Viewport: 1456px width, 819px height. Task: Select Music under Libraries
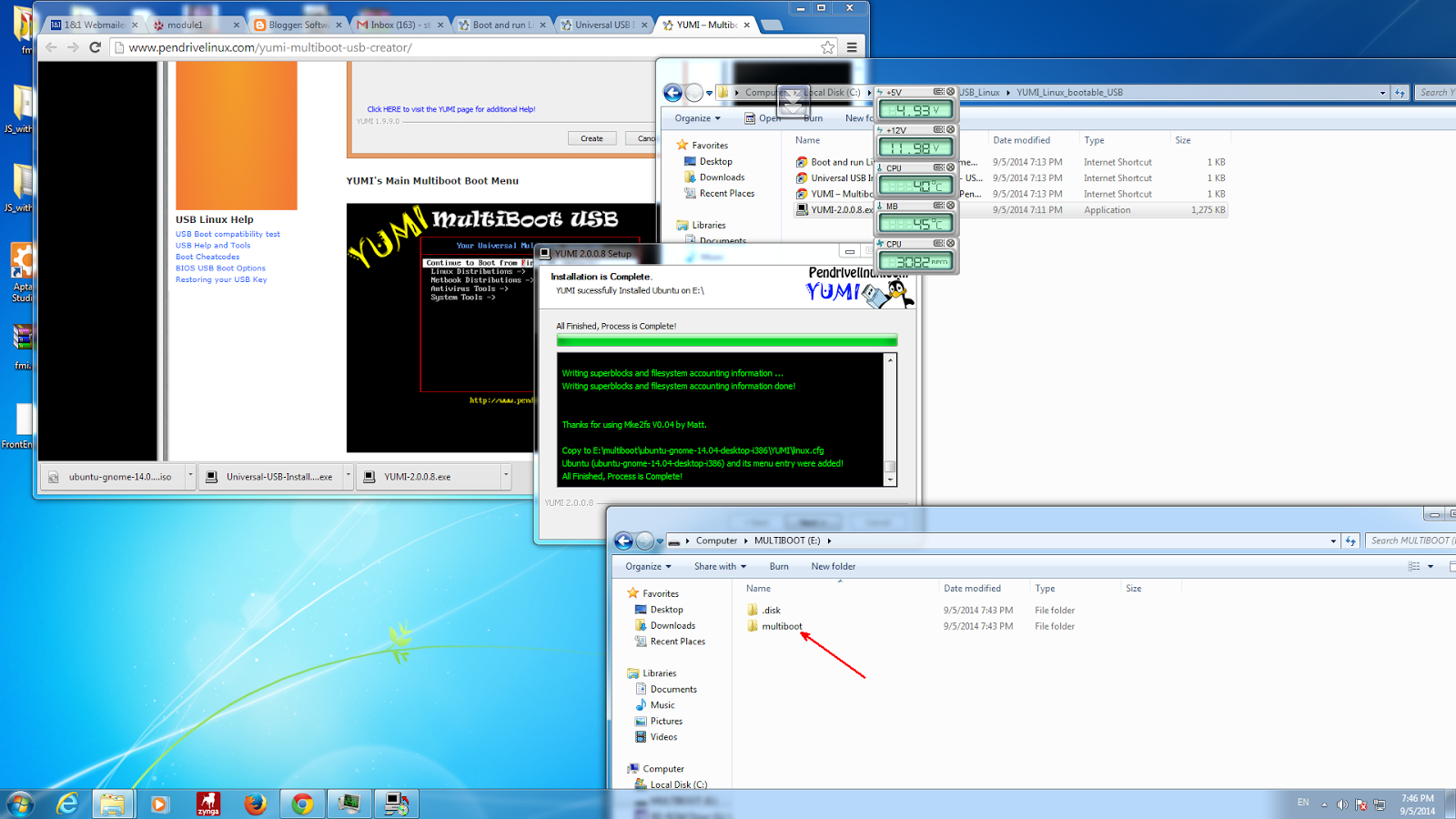[662, 705]
